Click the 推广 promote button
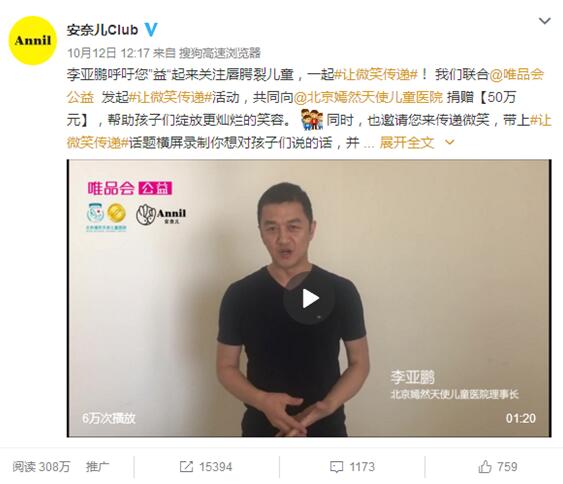 pos(97,466)
